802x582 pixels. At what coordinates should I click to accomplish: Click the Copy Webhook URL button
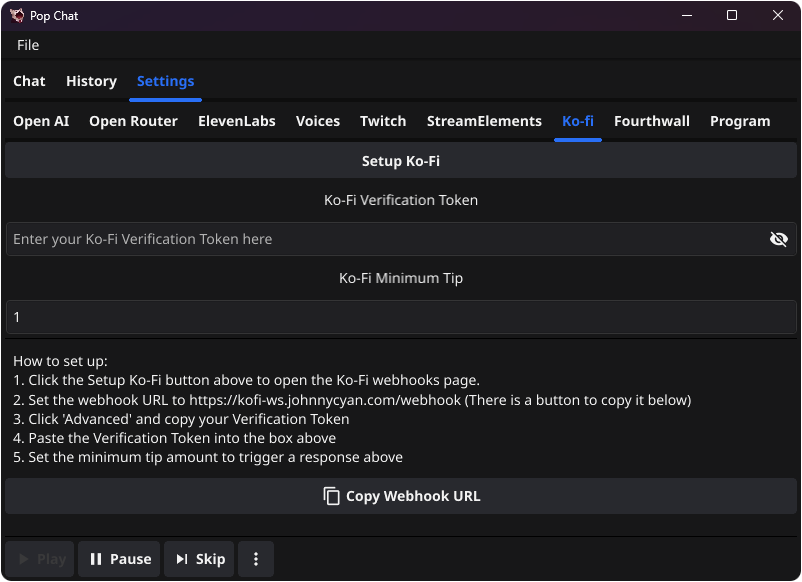click(x=400, y=496)
